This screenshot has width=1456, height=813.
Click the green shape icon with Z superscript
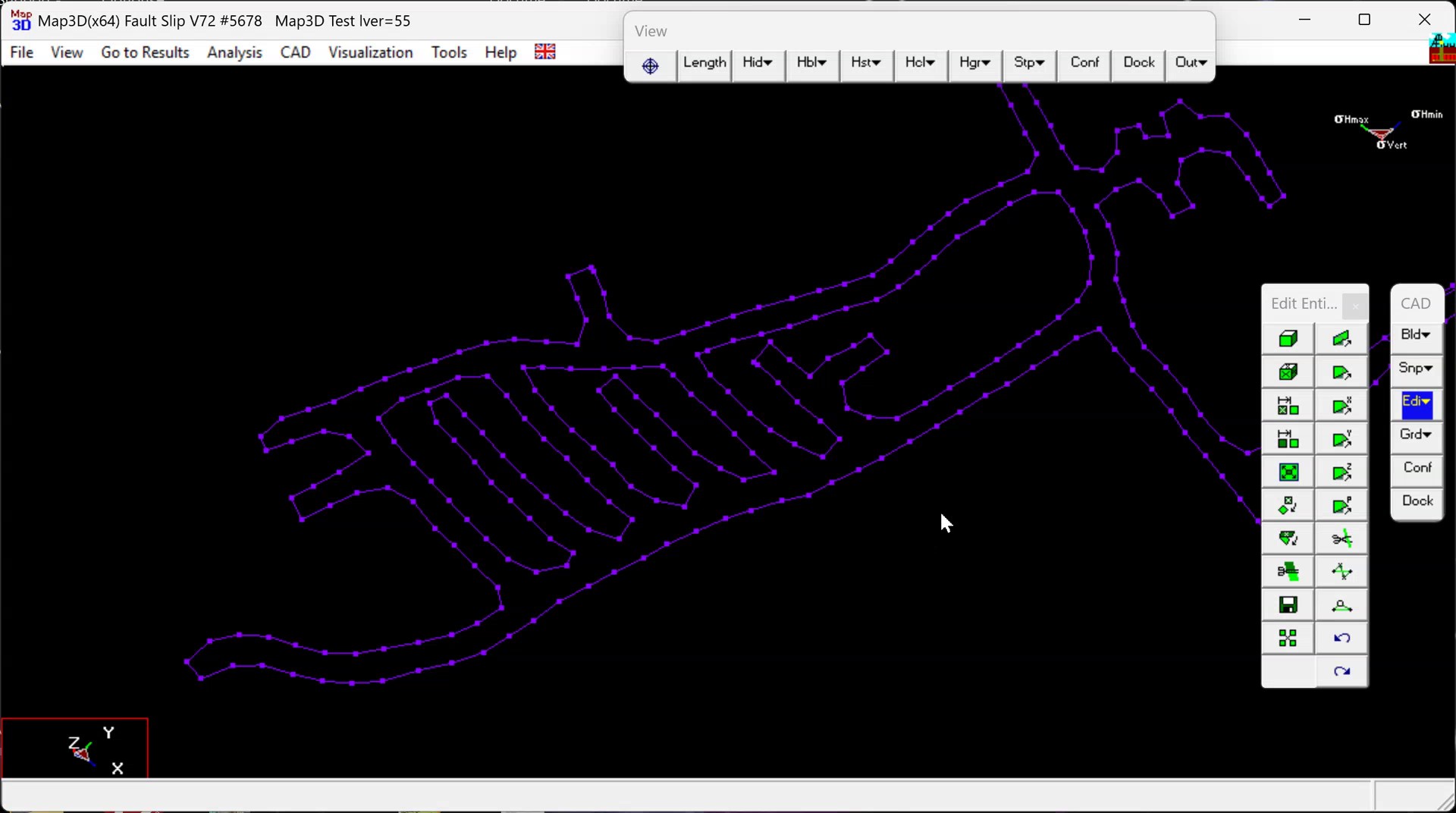(x=1341, y=472)
